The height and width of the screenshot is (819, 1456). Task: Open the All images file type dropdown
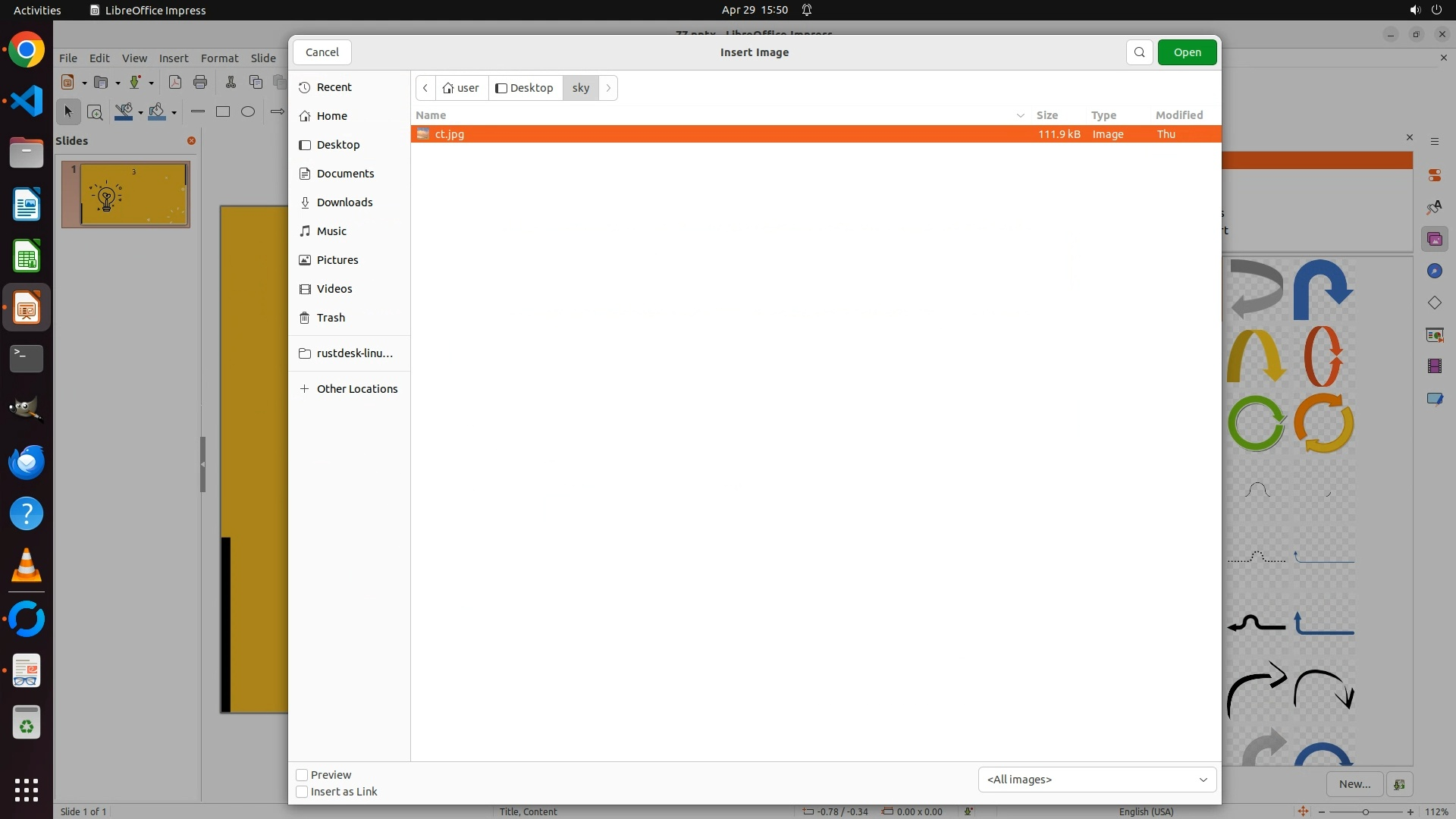pos(1097,780)
